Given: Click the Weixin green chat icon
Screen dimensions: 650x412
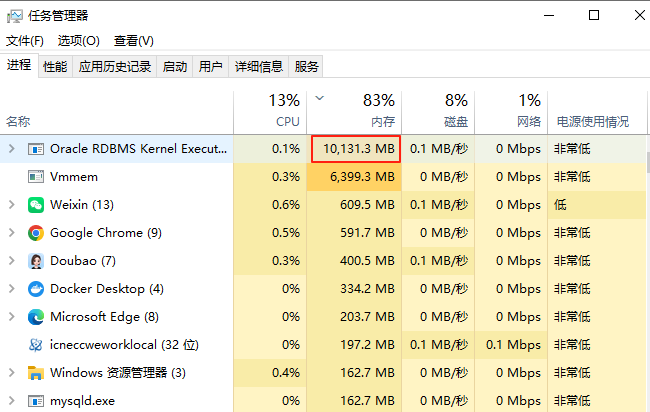Looking at the screenshot, I should pyautogui.click(x=36, y=205).
